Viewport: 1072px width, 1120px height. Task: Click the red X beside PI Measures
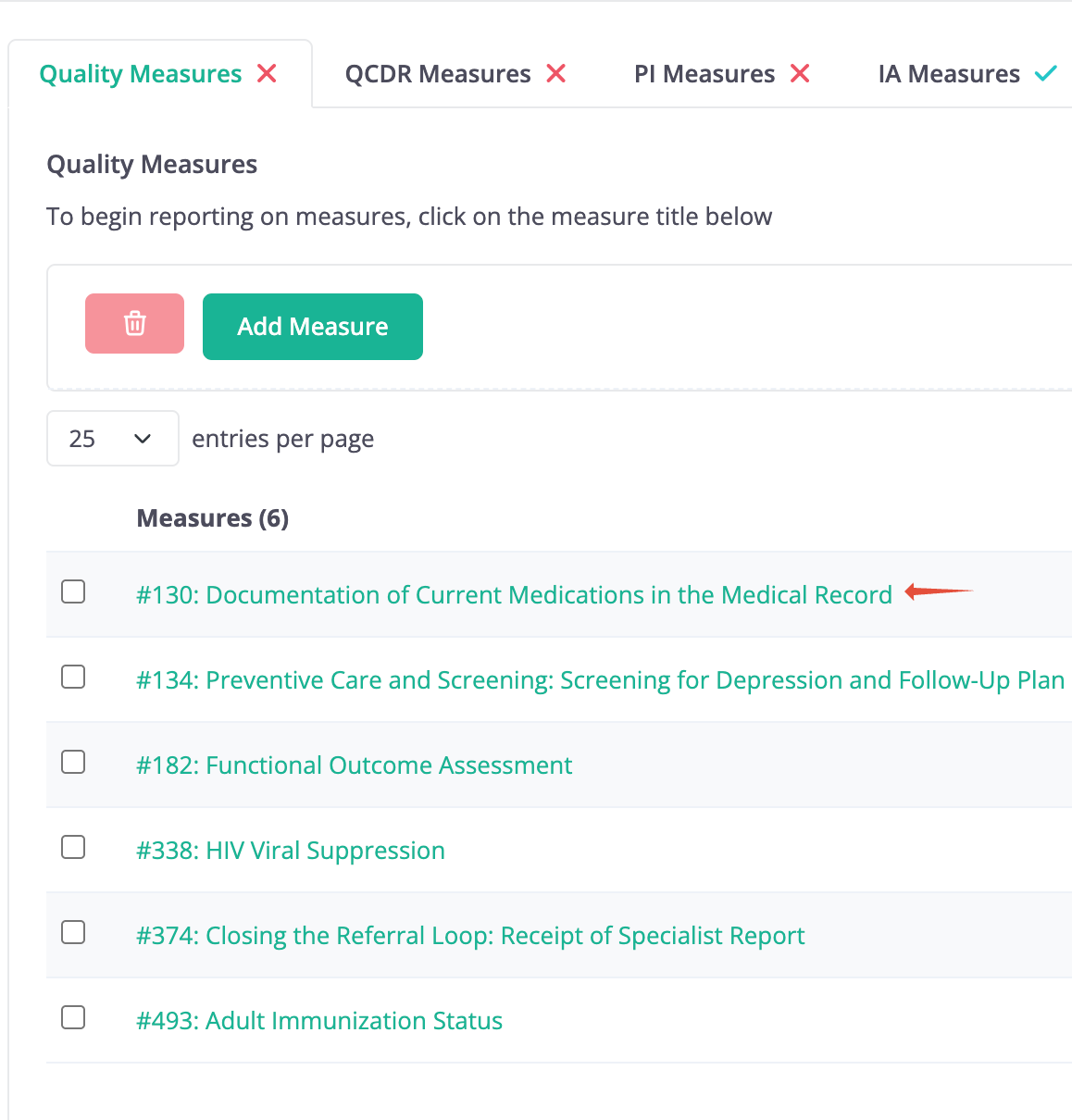800,73
